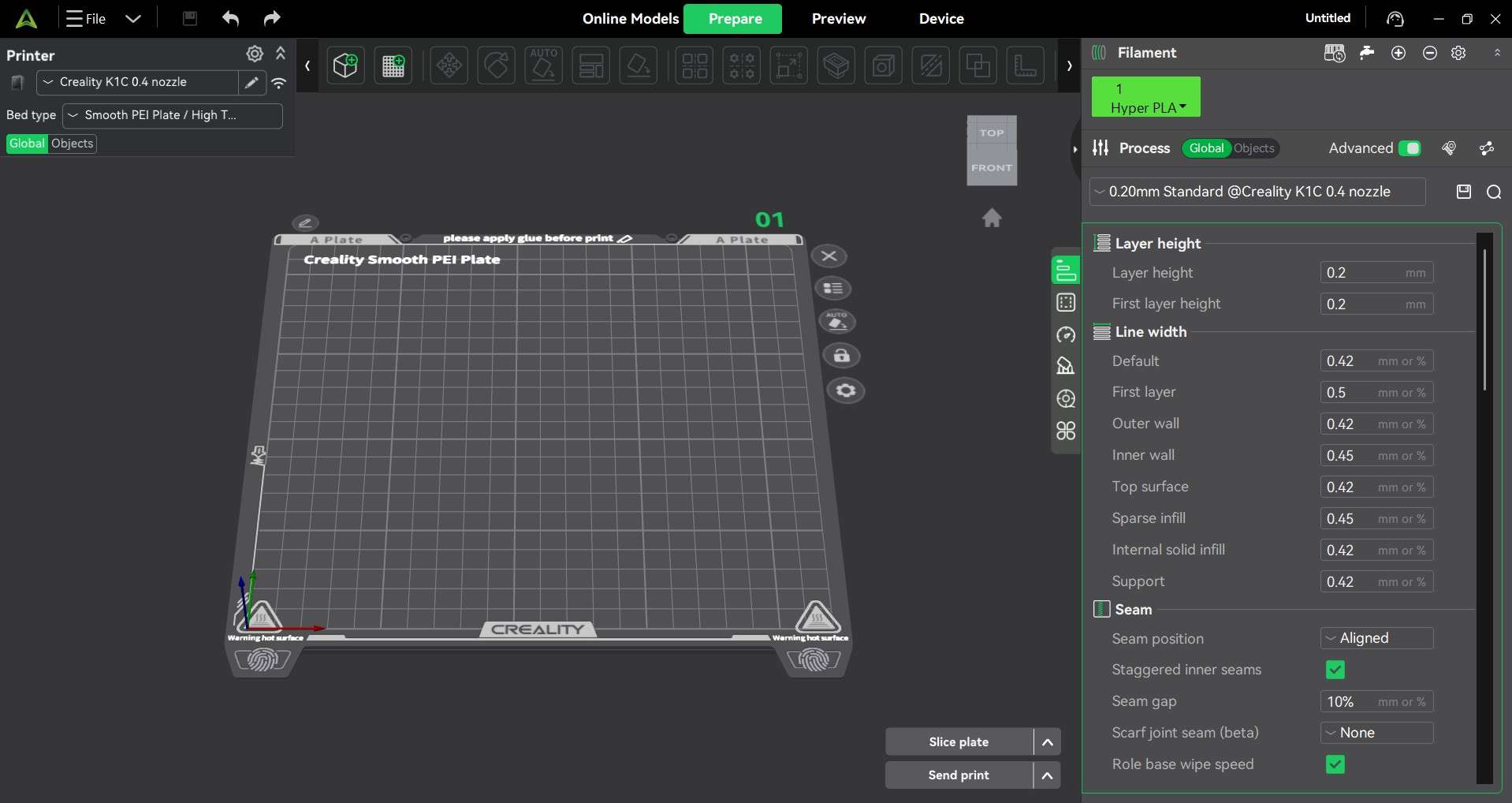Add a filament with the plus icon
1512x803 pixels.
(x=1398, y=53)
